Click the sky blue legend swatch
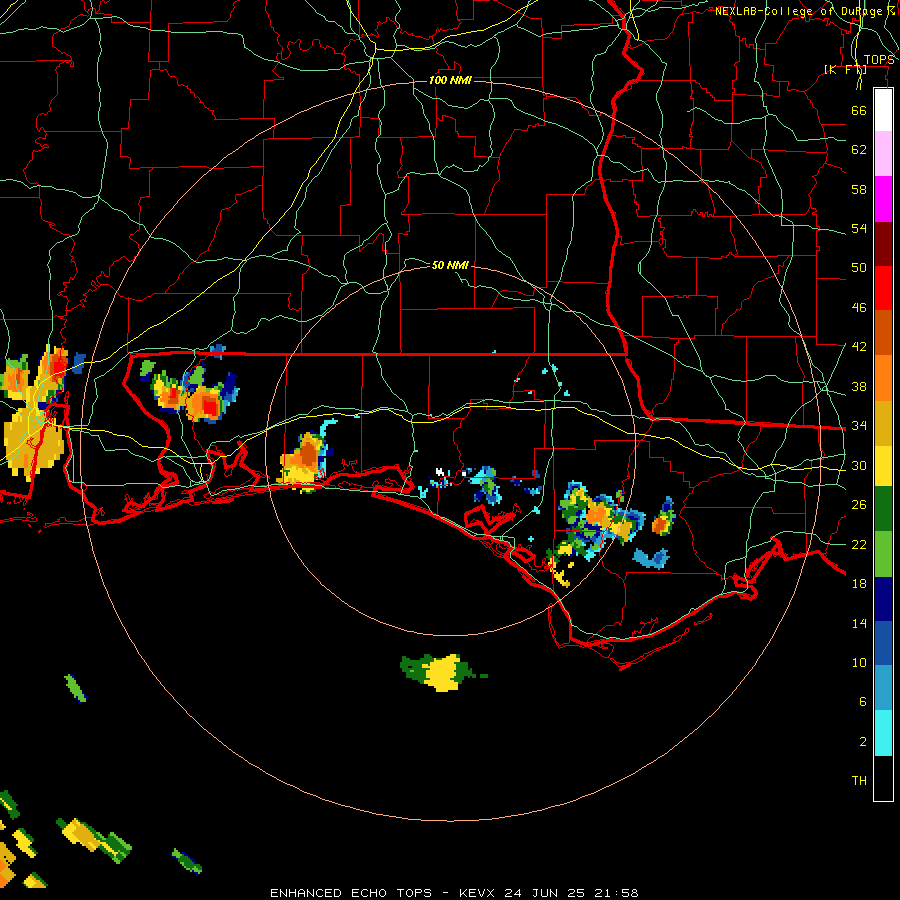The width and height of the screenshot is (900, 900). click(x=883, y=688)
